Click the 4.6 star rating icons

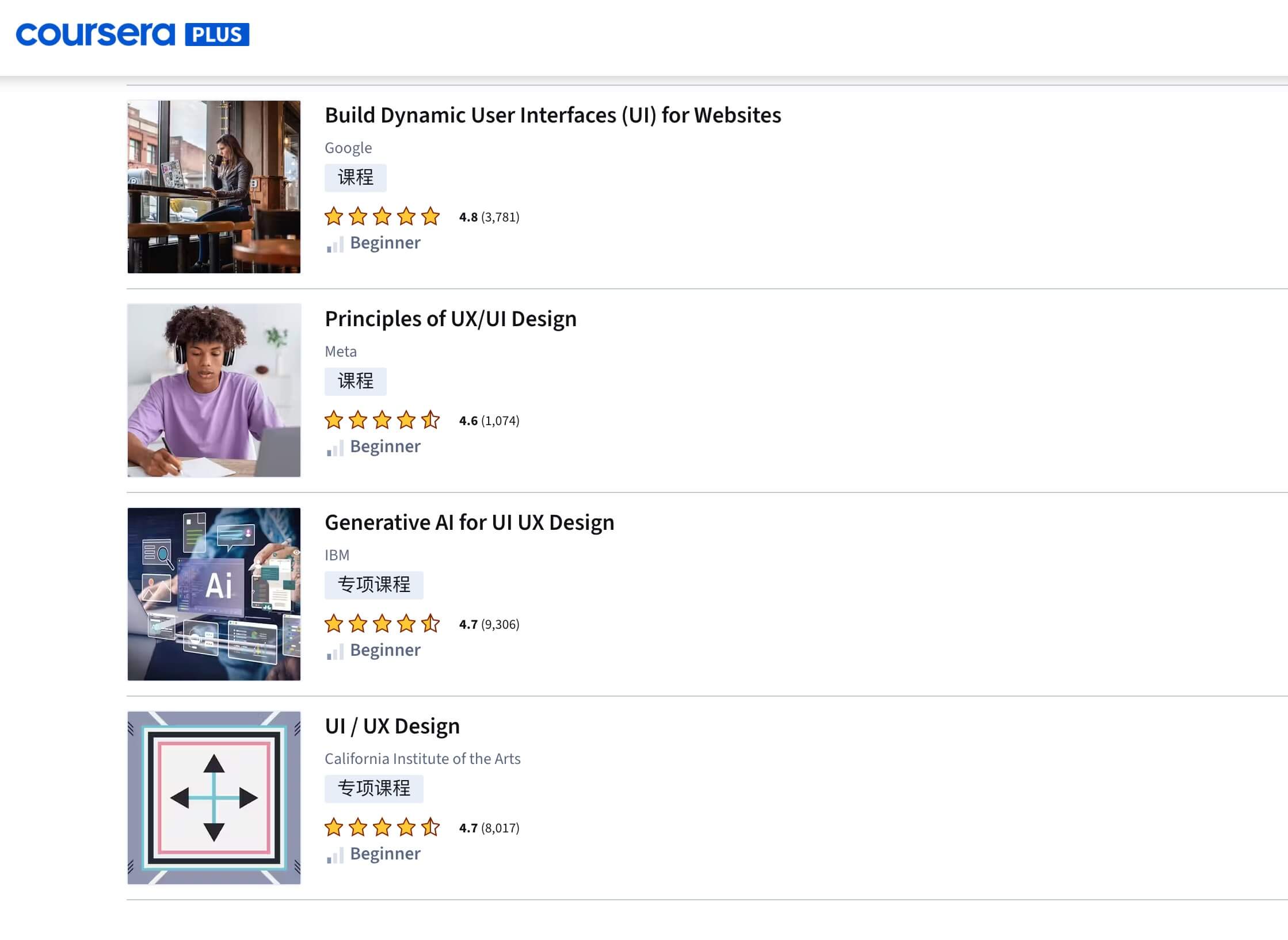point(382,421)
